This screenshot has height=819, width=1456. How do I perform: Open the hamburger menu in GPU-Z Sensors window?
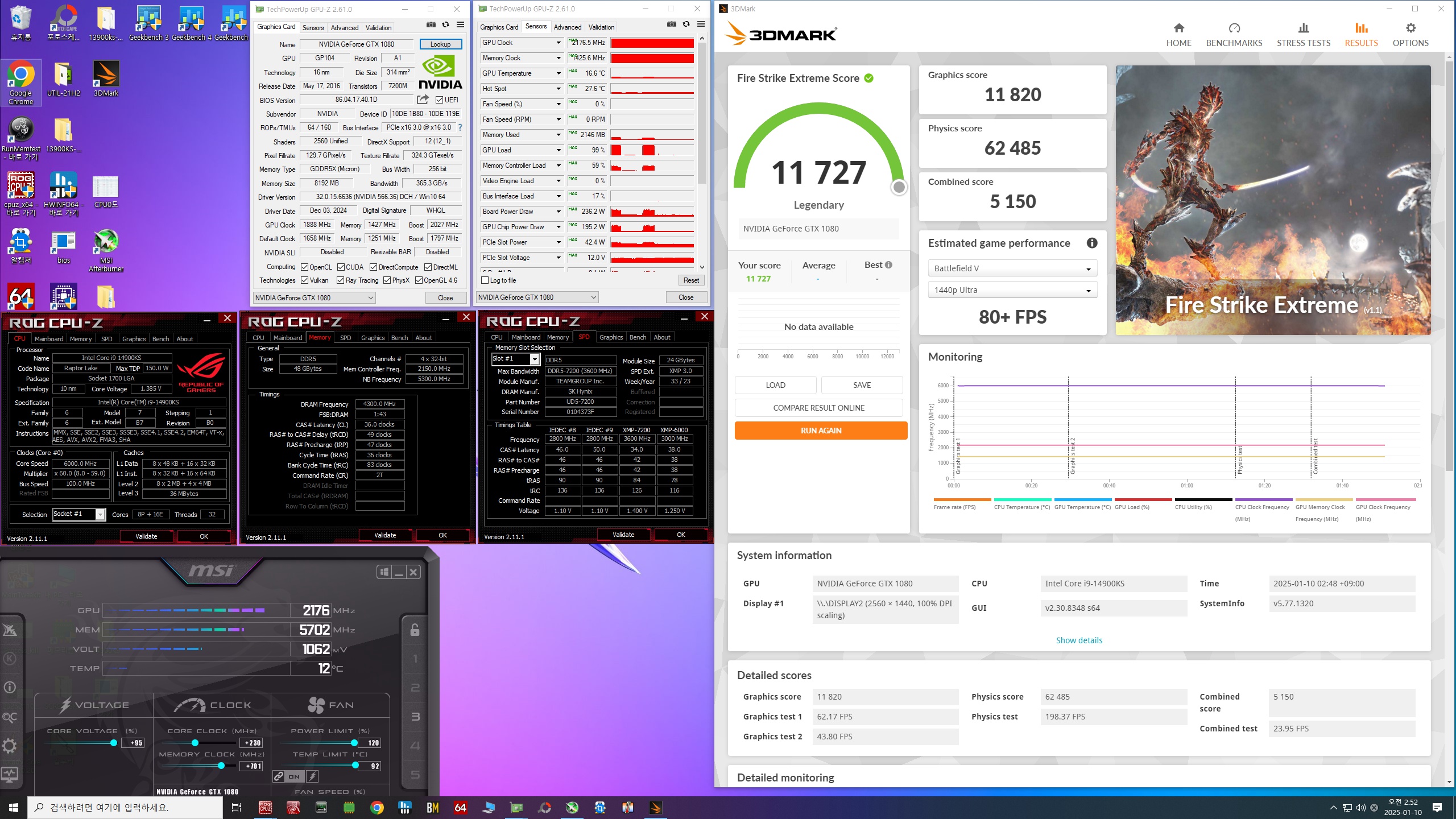[701, 24]
